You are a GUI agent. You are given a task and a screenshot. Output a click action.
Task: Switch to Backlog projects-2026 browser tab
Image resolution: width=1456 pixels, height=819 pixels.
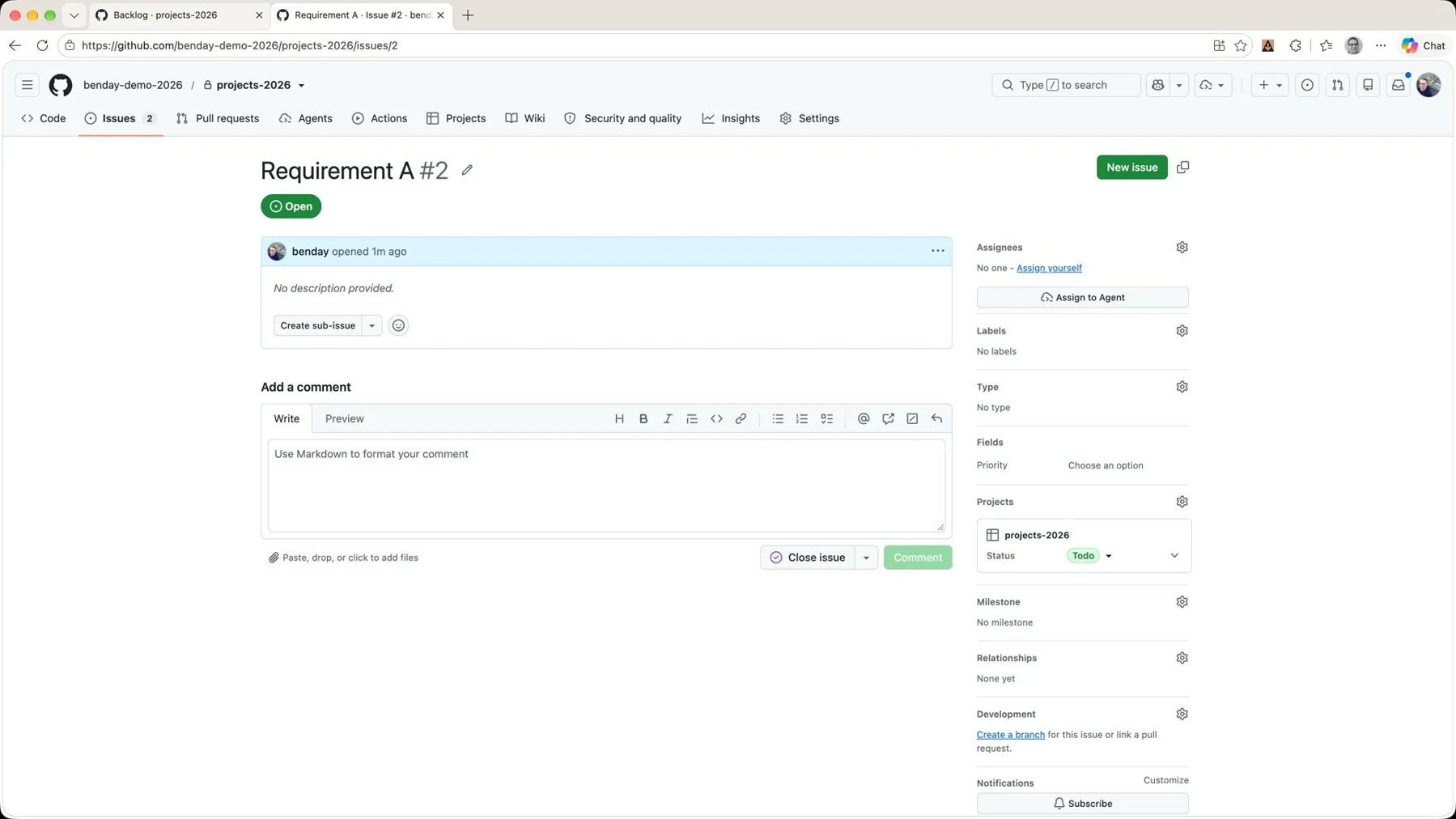(179, 15)
